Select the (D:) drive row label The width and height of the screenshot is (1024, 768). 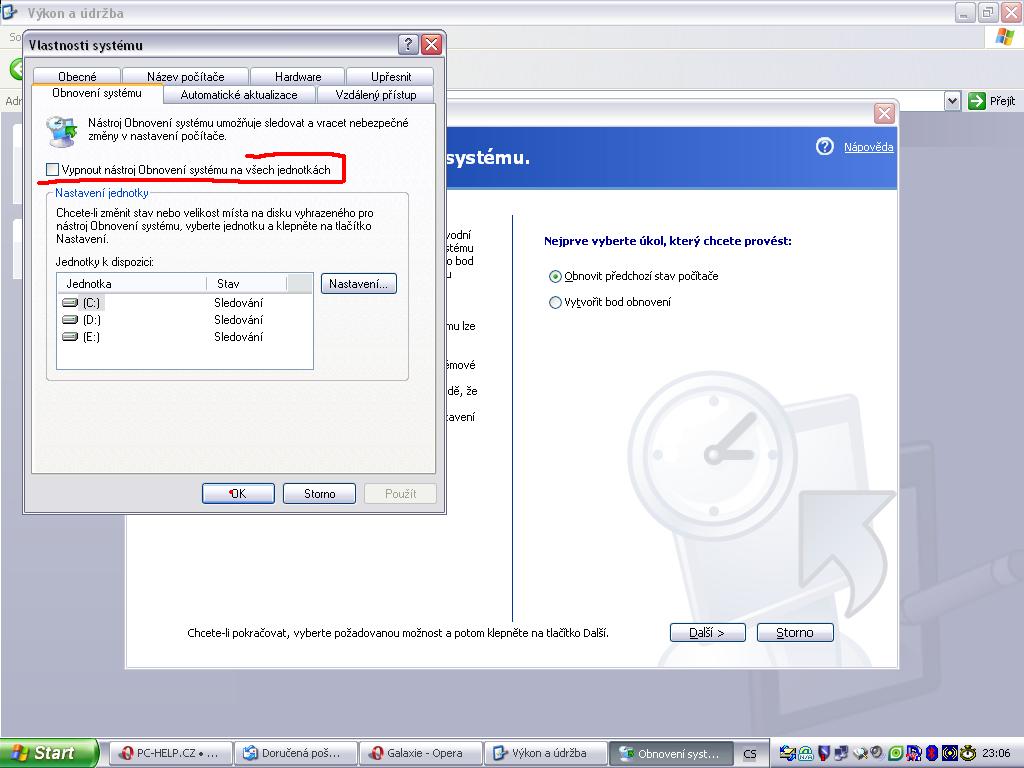coord(91,320)
